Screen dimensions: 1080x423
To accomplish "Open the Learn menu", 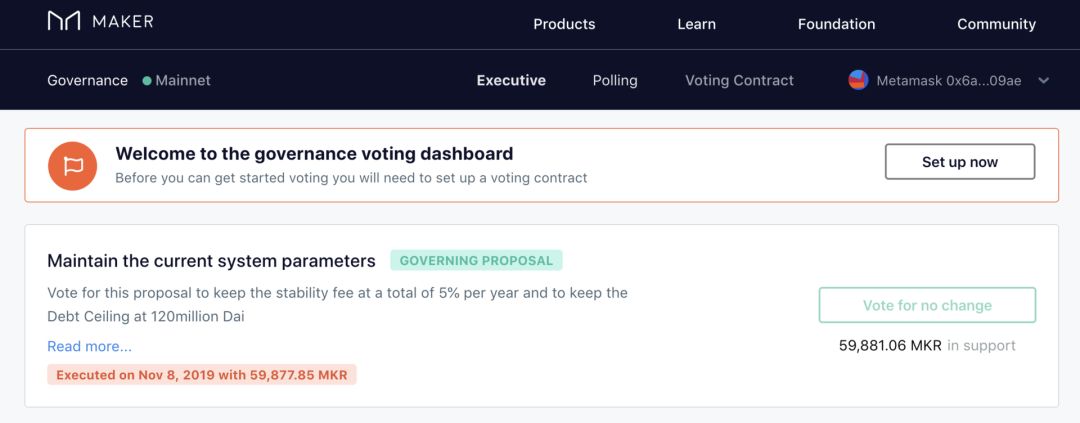I will coord(696,24).
